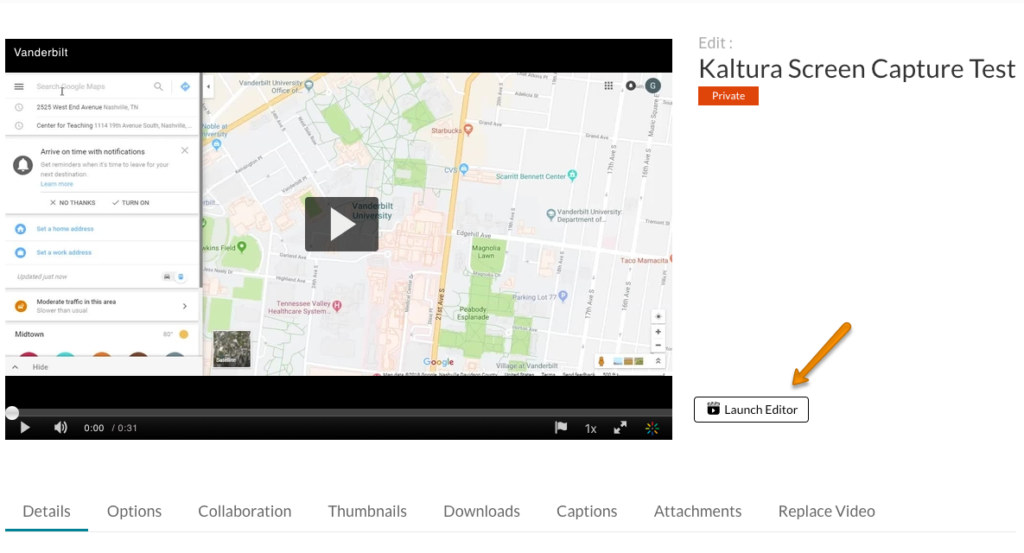Image resolution: width=1024 pixels, height=553 pixels.
Task: Click NO THANKS on notifications card
Action: click(72, 203)
